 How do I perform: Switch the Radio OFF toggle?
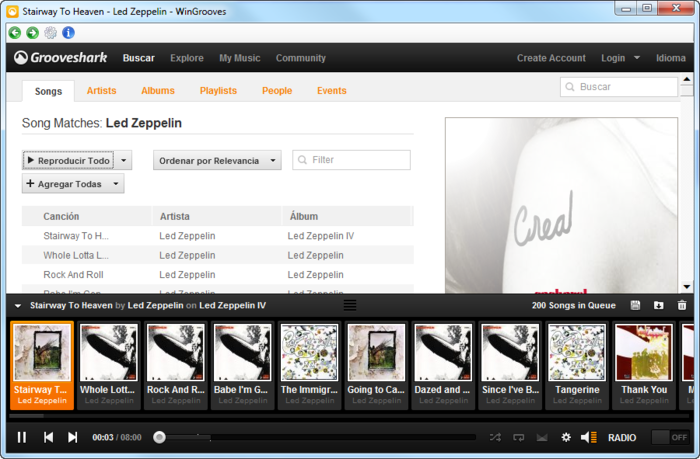click(x=670, y=437)
